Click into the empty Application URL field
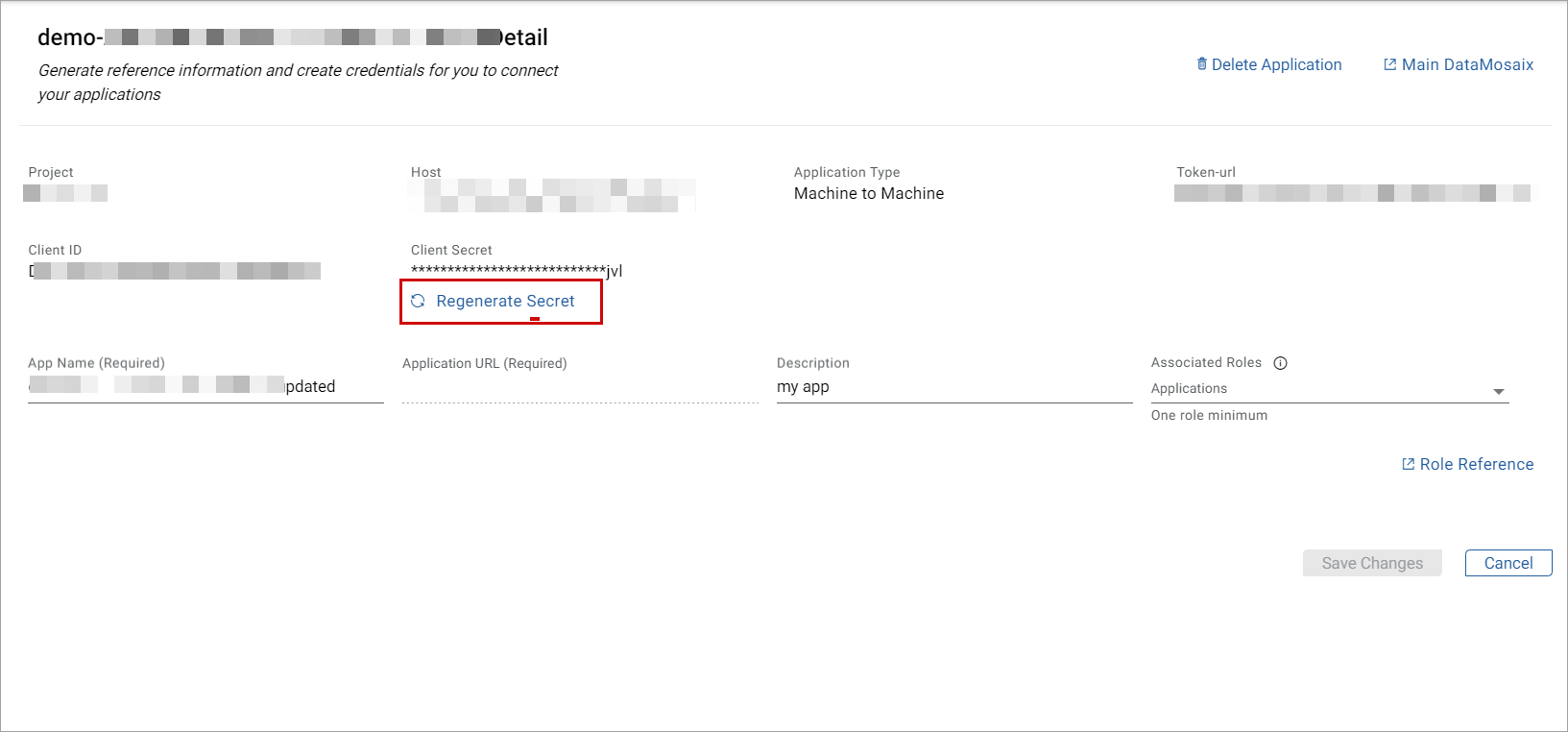 click(x=580, y=387)
